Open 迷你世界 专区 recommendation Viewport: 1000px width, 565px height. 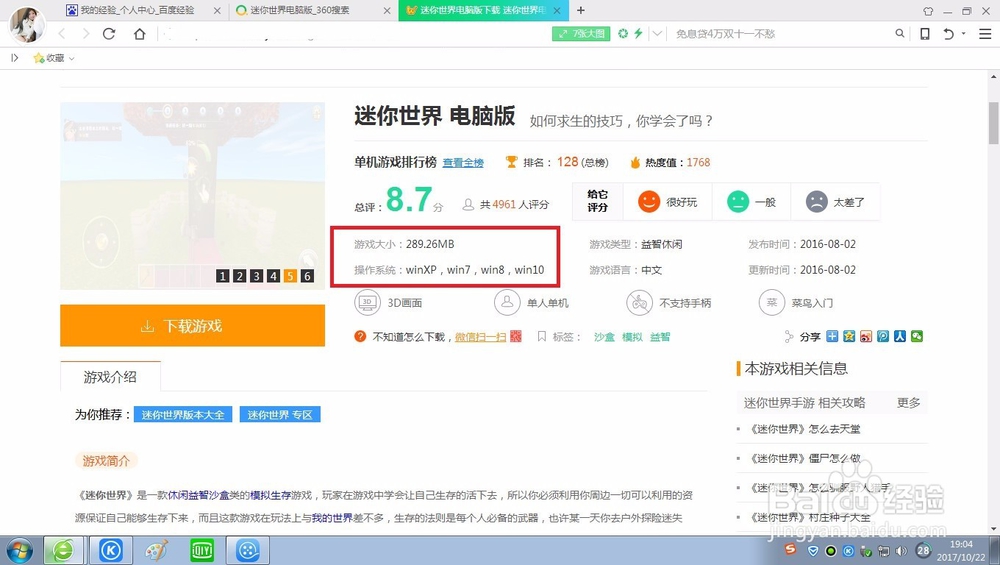[x=280, y=415]
